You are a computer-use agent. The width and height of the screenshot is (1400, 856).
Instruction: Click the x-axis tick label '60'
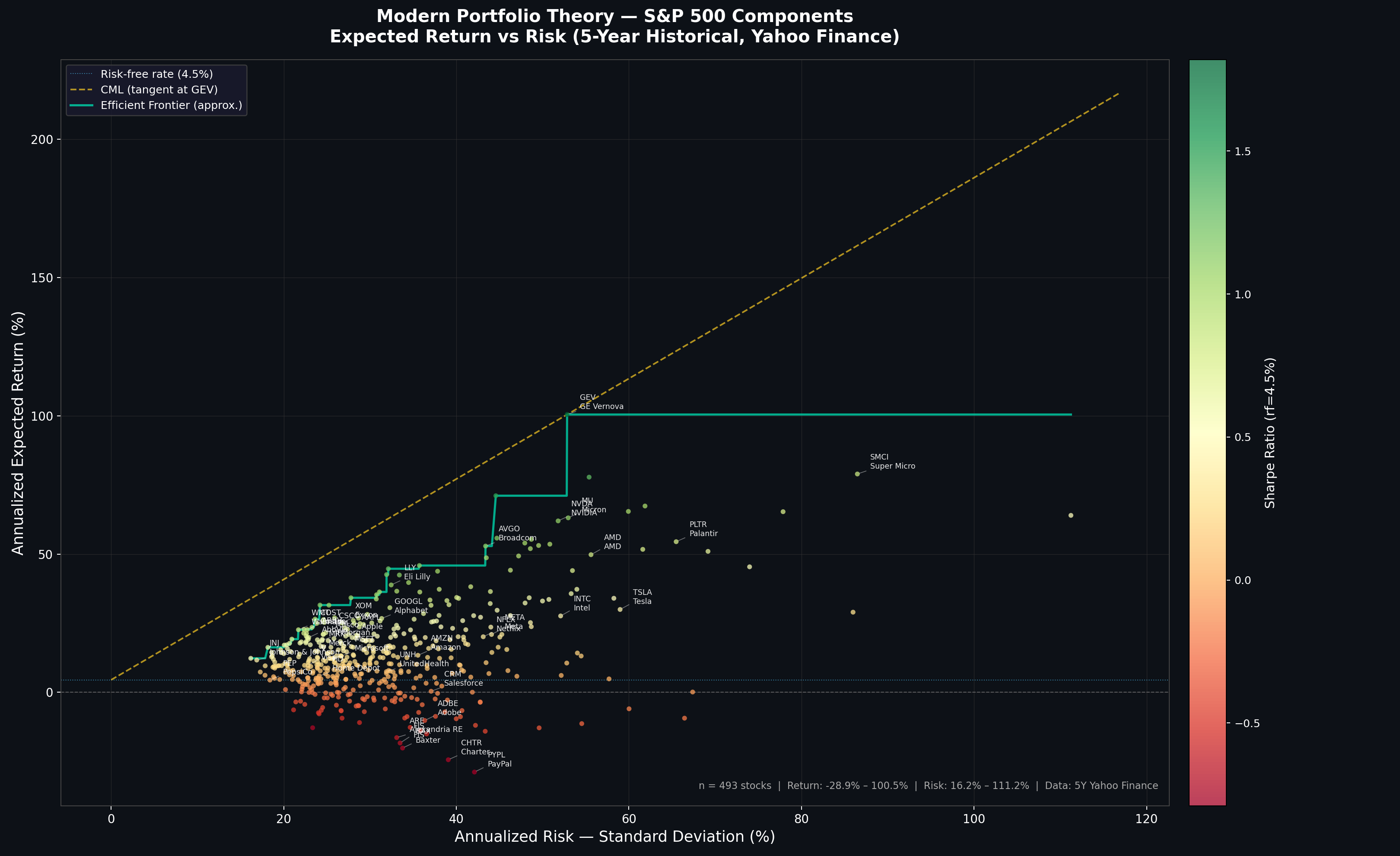629,819
